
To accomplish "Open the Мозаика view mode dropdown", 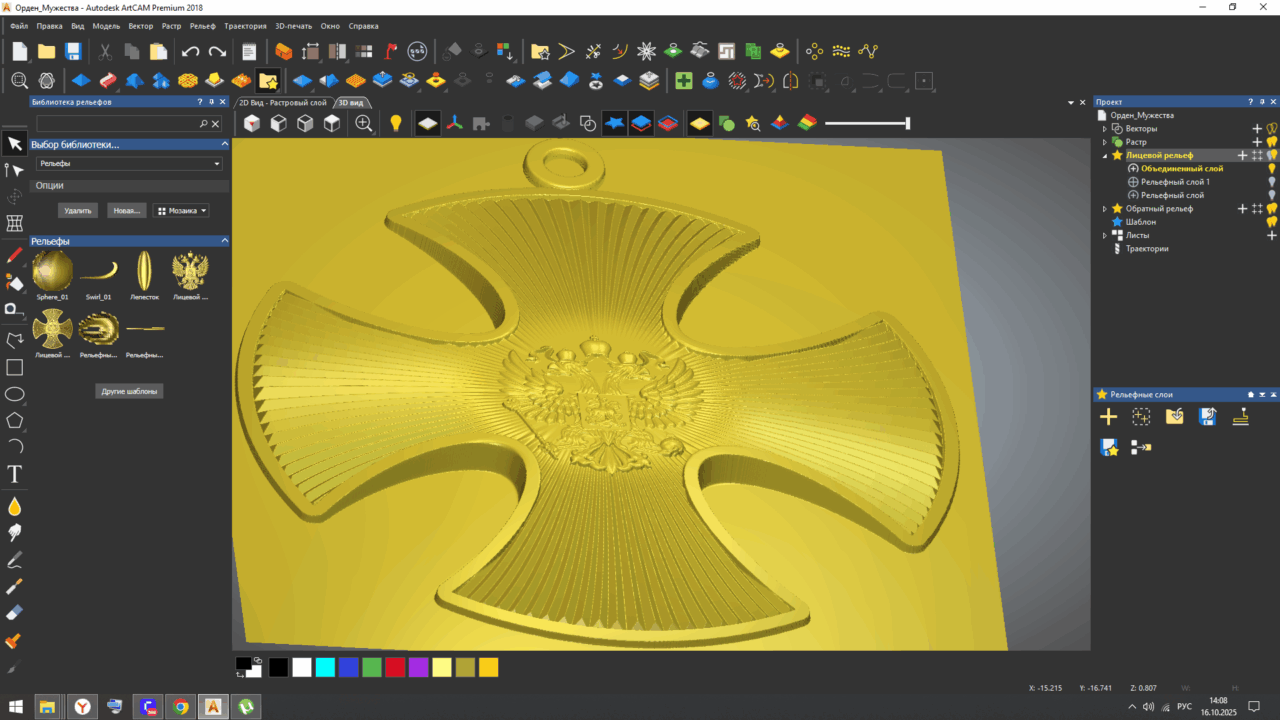I will coord(181,211).
